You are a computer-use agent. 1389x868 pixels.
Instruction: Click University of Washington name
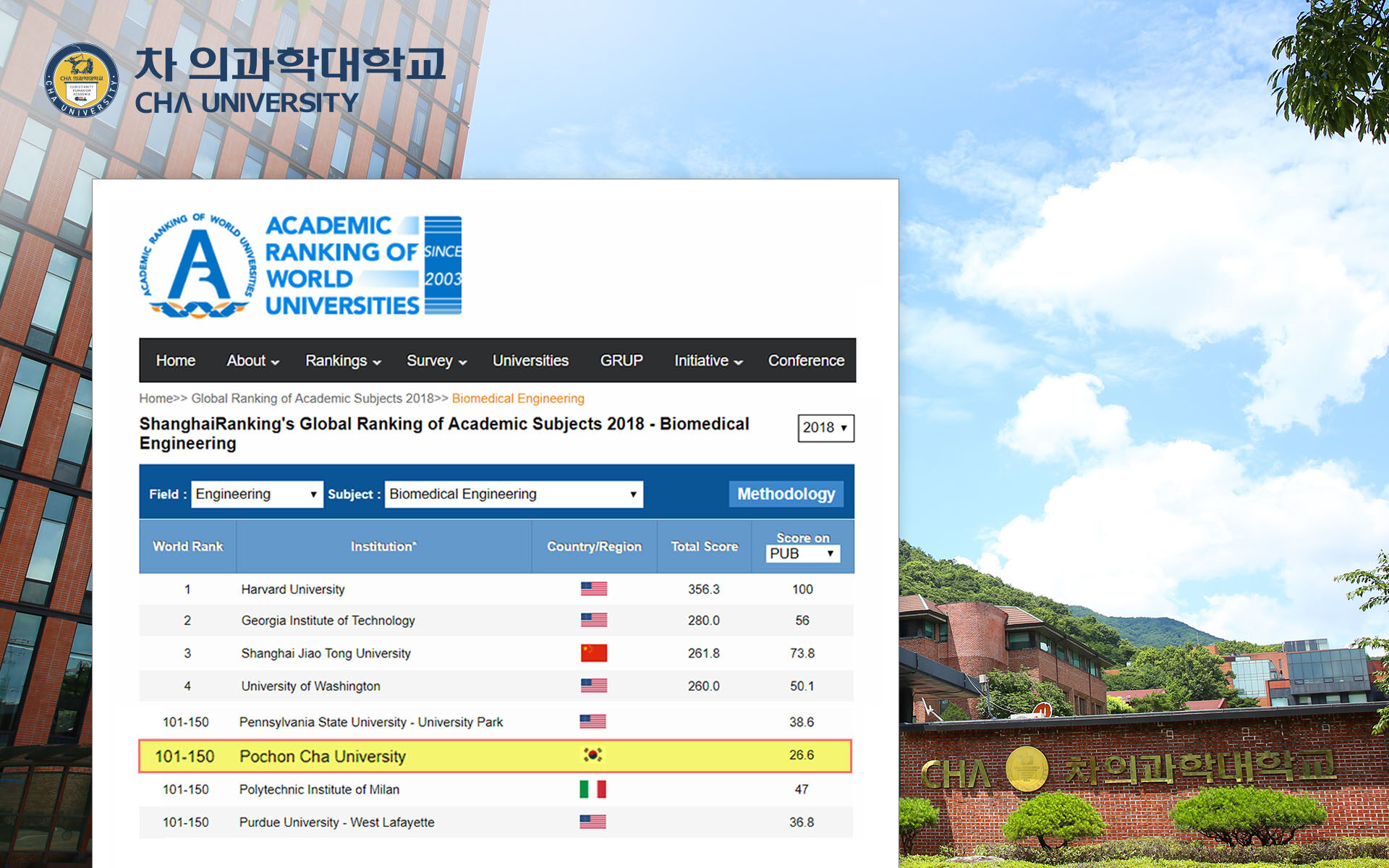click(310, 686)
